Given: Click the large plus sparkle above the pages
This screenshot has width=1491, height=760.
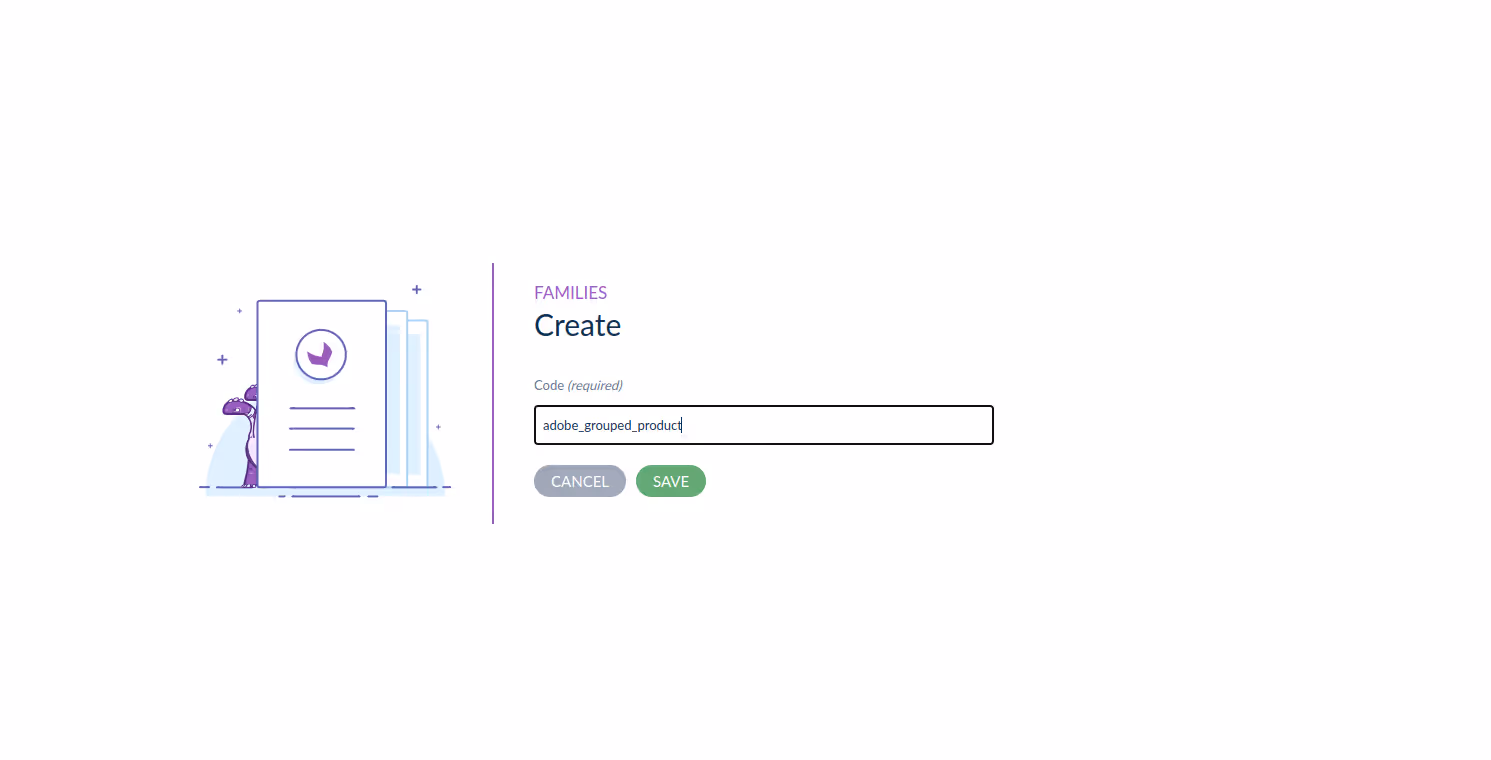Looking at the screenshot, I should [417, 289].
